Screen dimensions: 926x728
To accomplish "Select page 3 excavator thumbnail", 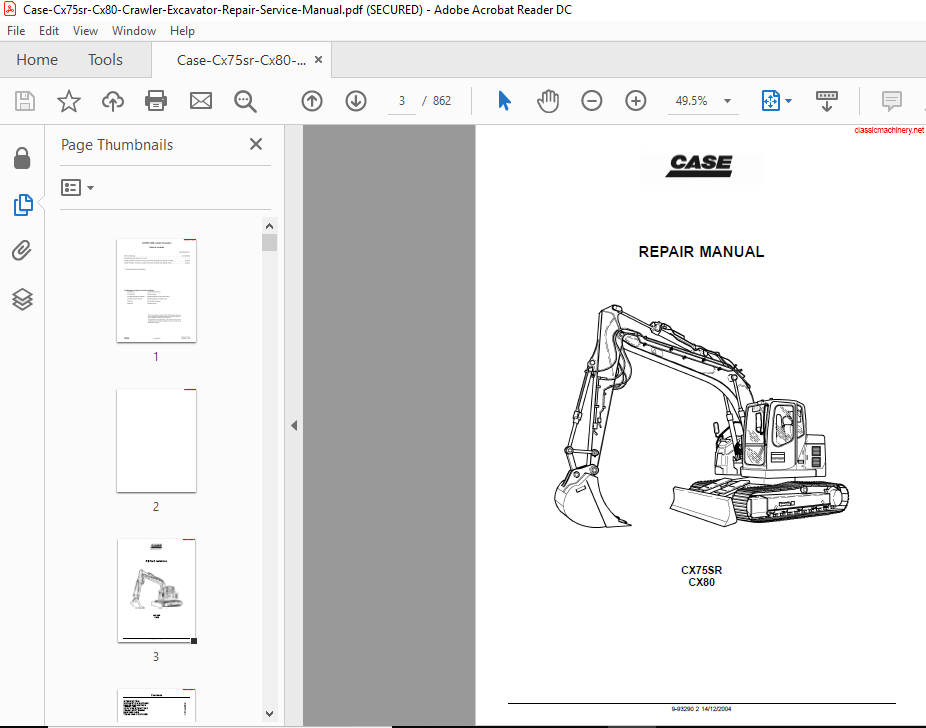I will click(x=156, y=590).
